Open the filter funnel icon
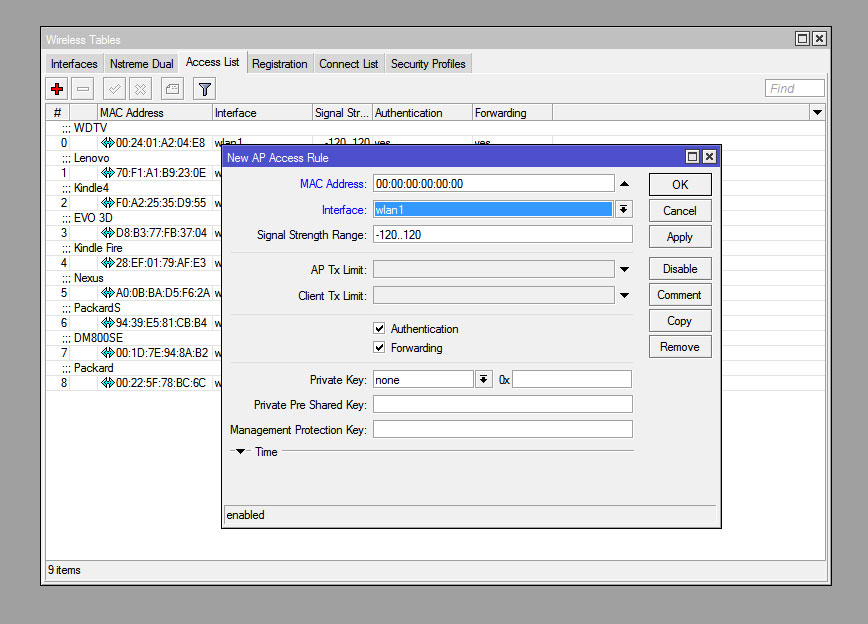 (204, 89)
